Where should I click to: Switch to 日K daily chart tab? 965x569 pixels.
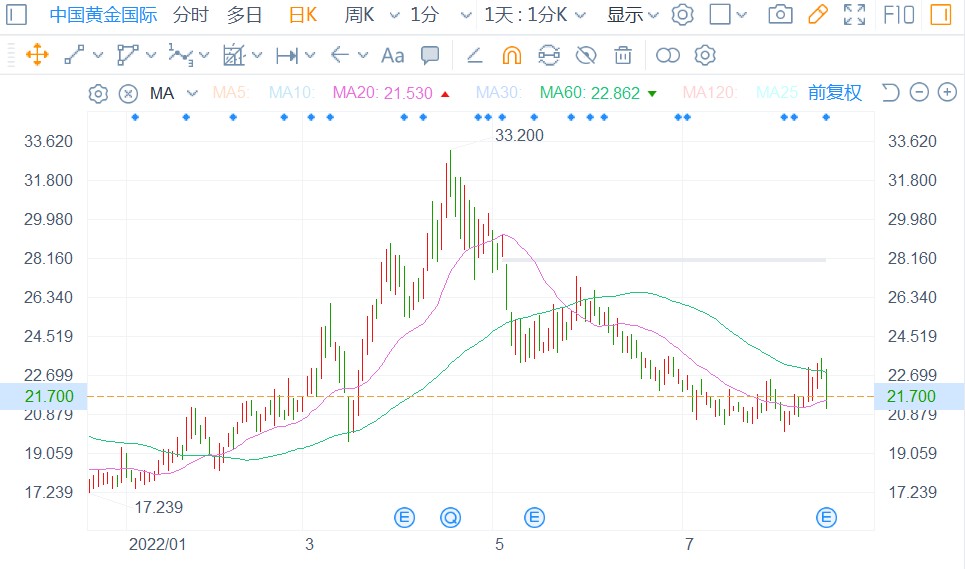click(302, 15)
